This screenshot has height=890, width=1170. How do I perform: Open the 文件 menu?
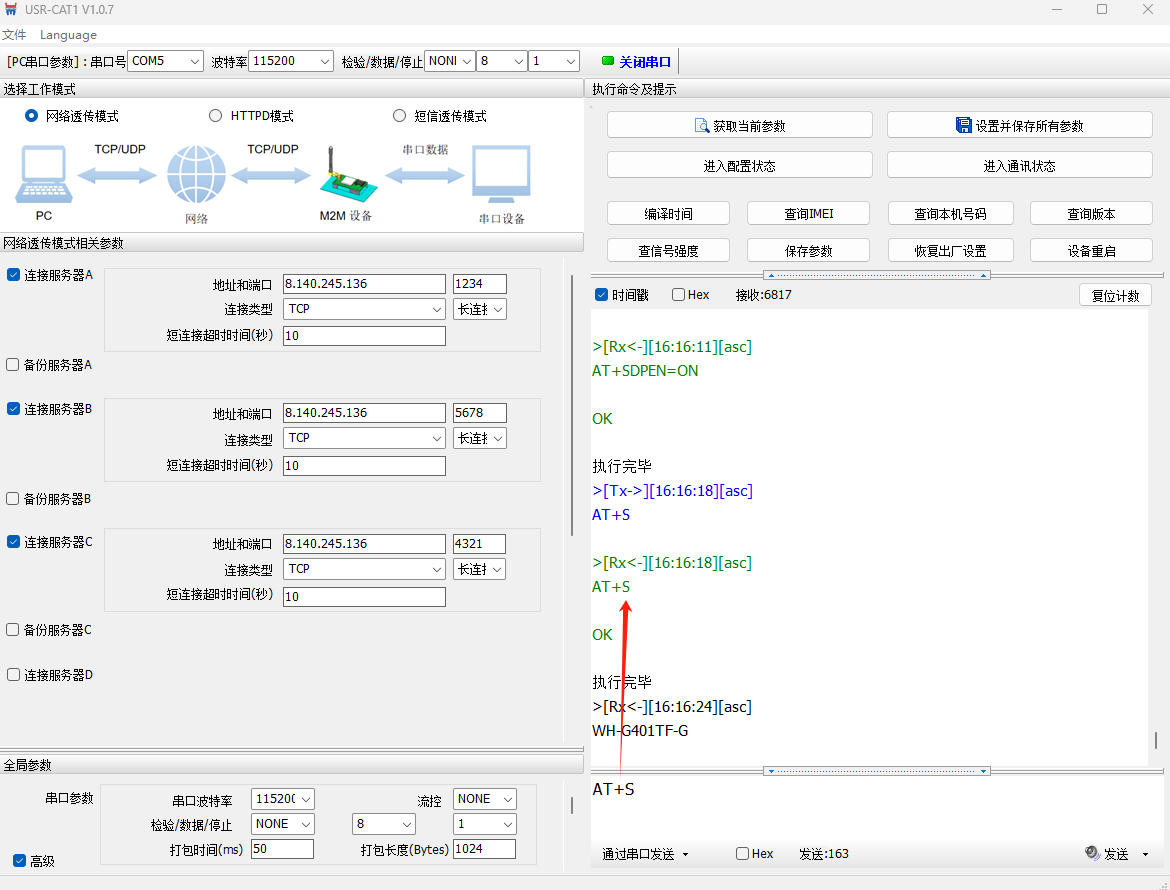coord(14,35)
